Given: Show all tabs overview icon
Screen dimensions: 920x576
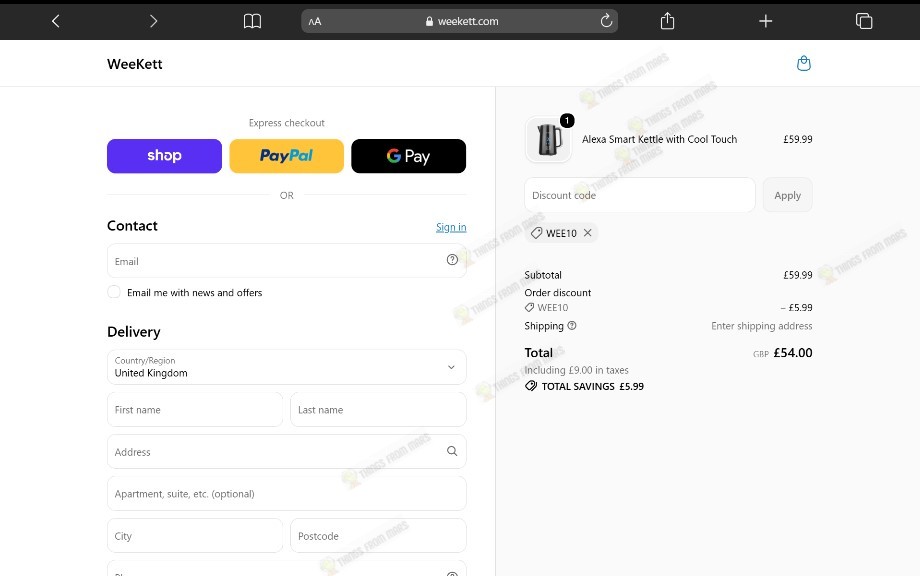Looking at the screenshot, I should pos(864,21).
